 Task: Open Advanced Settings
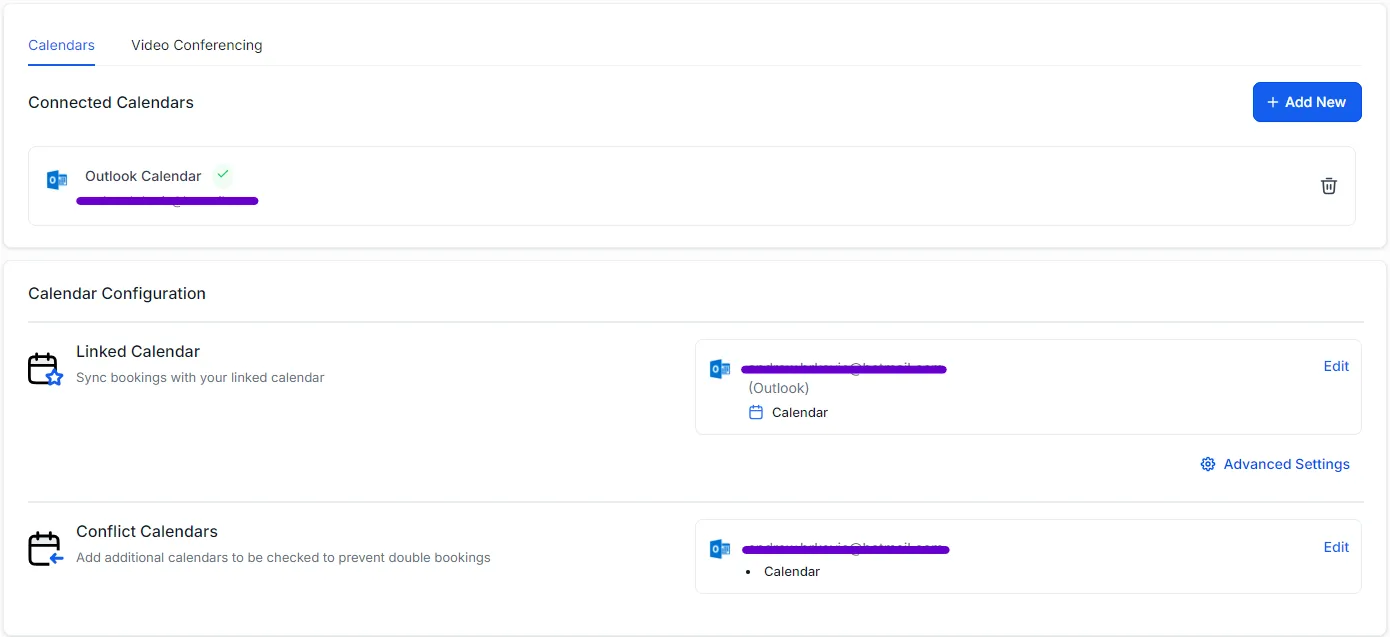[1286, 464]
